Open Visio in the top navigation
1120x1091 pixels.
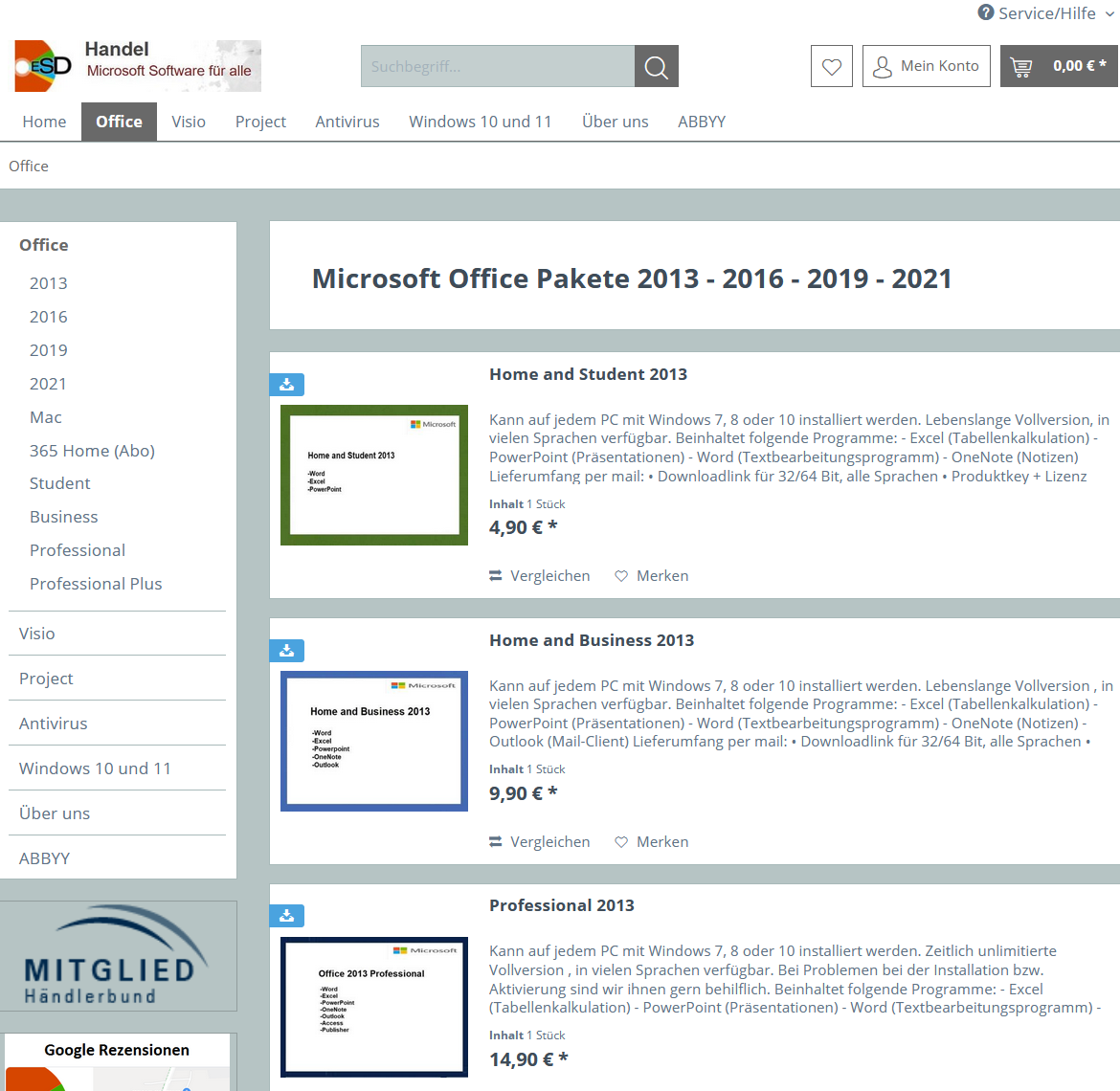click(x=189, y=122)
